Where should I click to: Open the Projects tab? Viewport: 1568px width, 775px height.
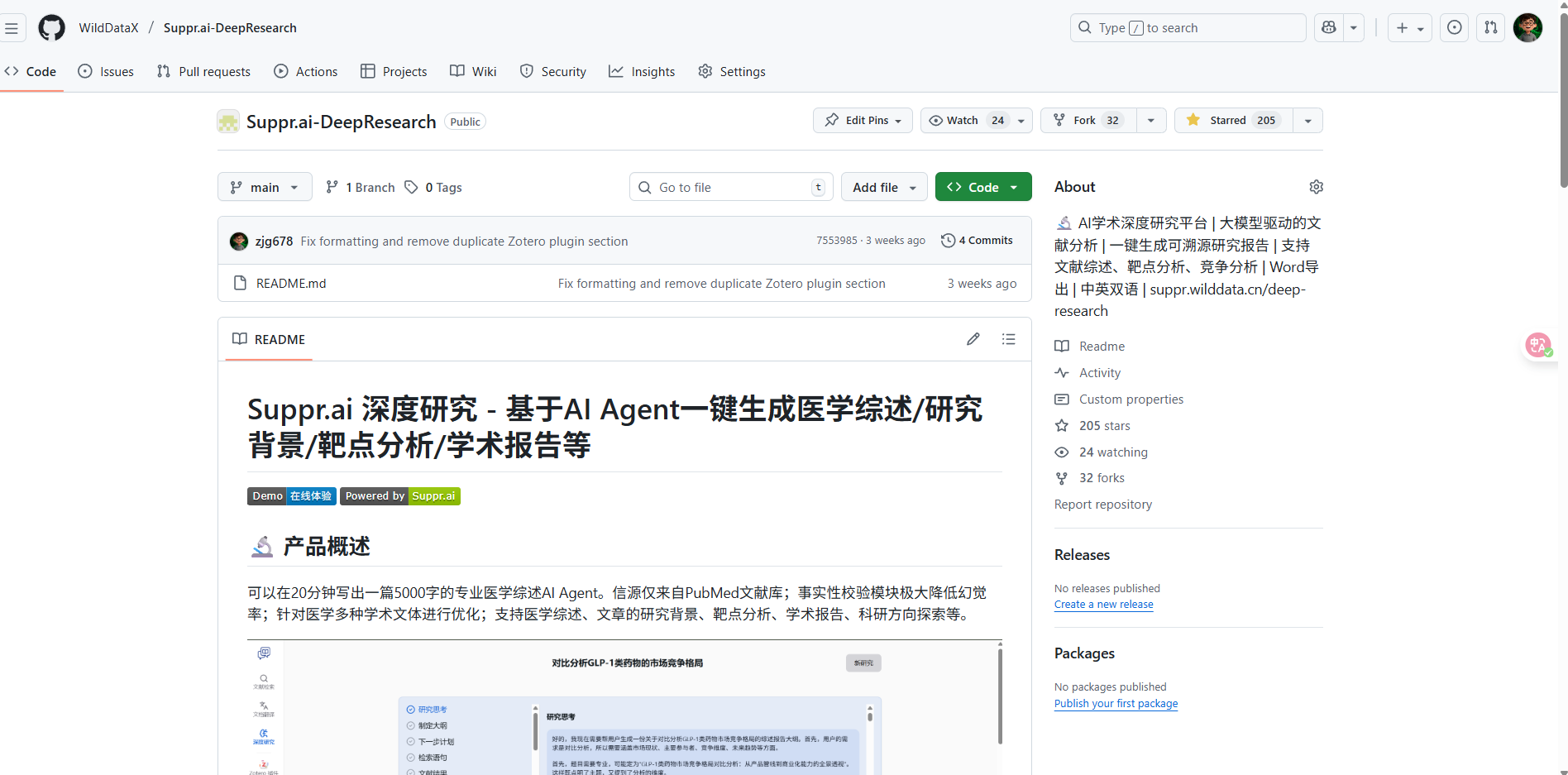click(394, 72)
